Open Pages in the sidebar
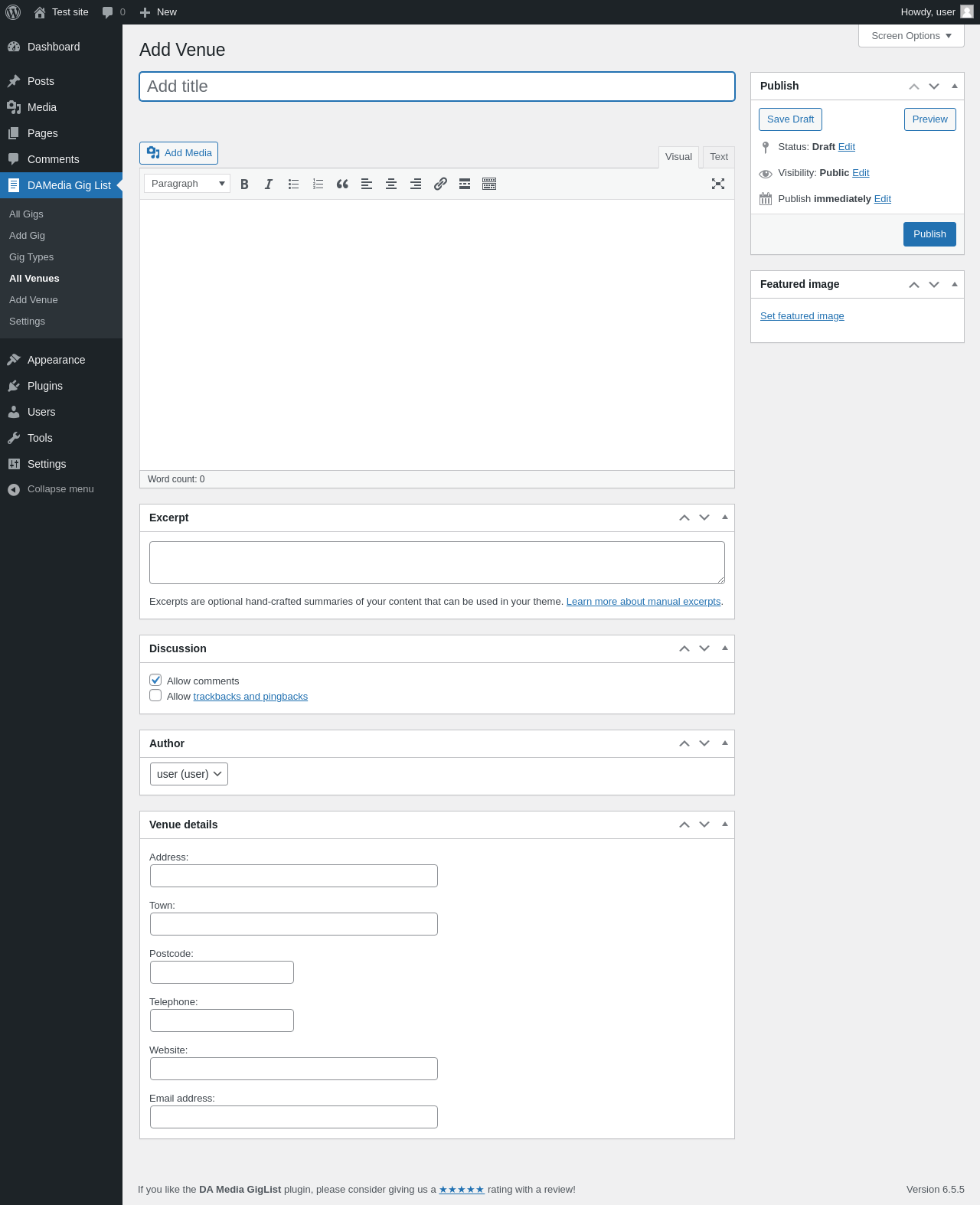 (x=61, y=133)
